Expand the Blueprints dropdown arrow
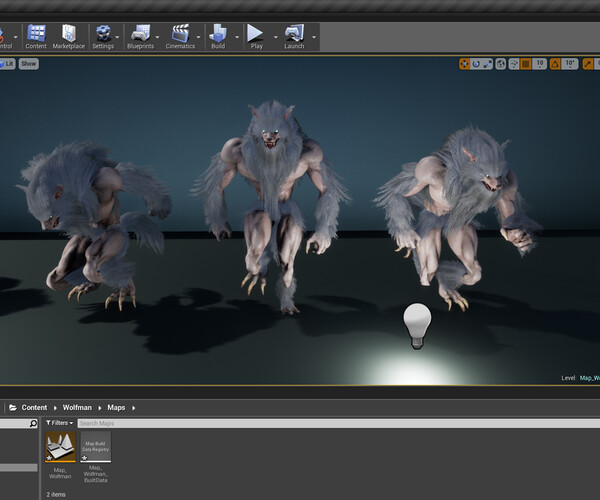Image resolution: width=600 pixels, height=500 pixels. [x=157, y=37]
